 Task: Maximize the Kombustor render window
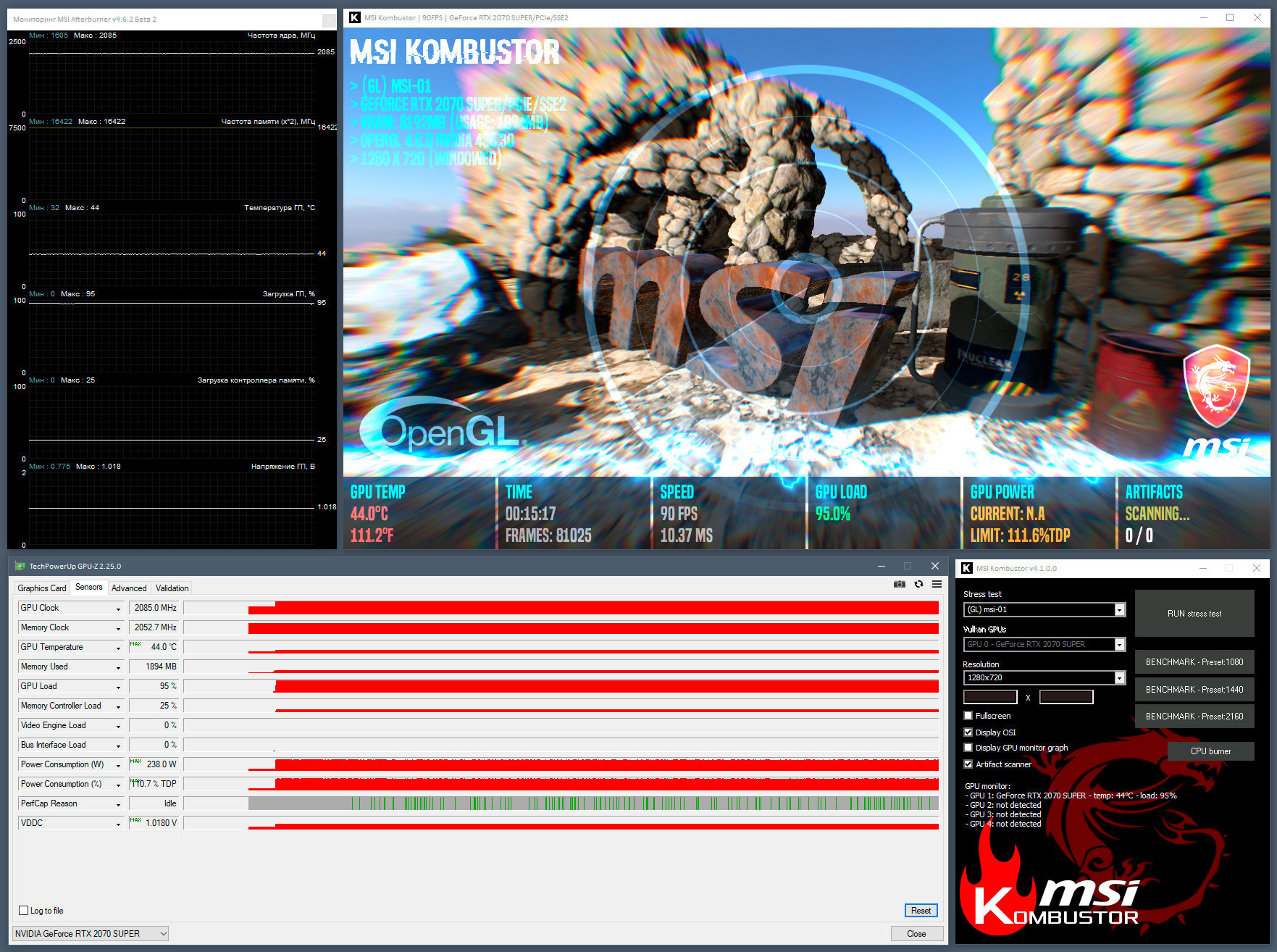point(1230,17)
